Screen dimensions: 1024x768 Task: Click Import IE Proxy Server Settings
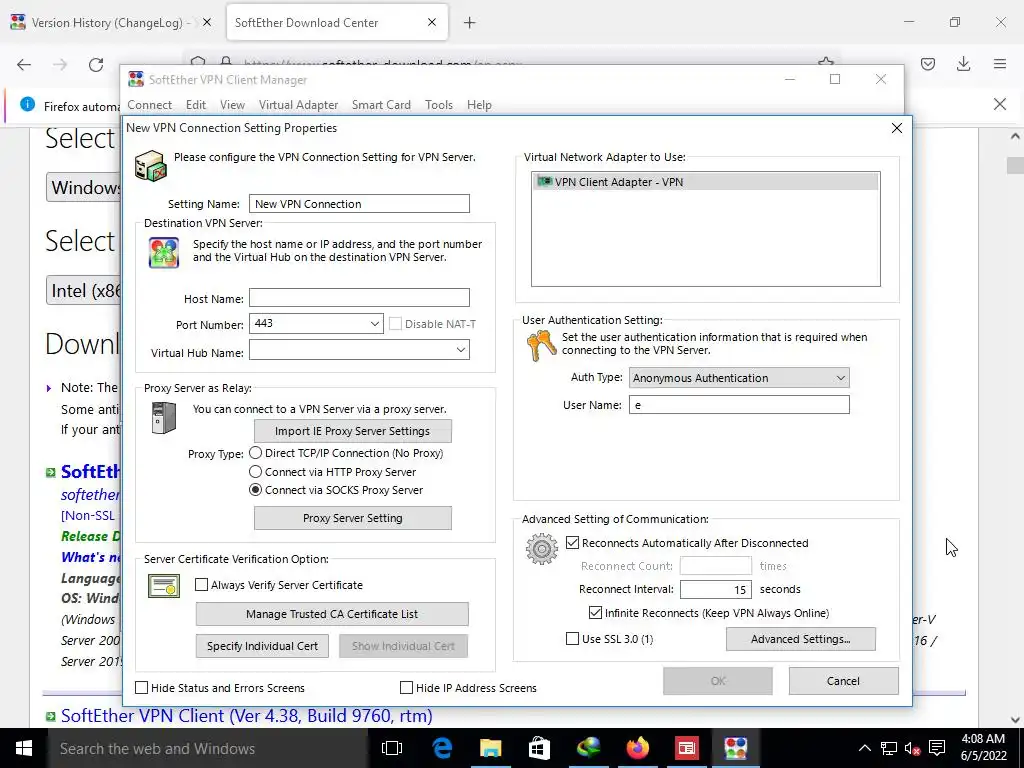(x=353, y=431)
